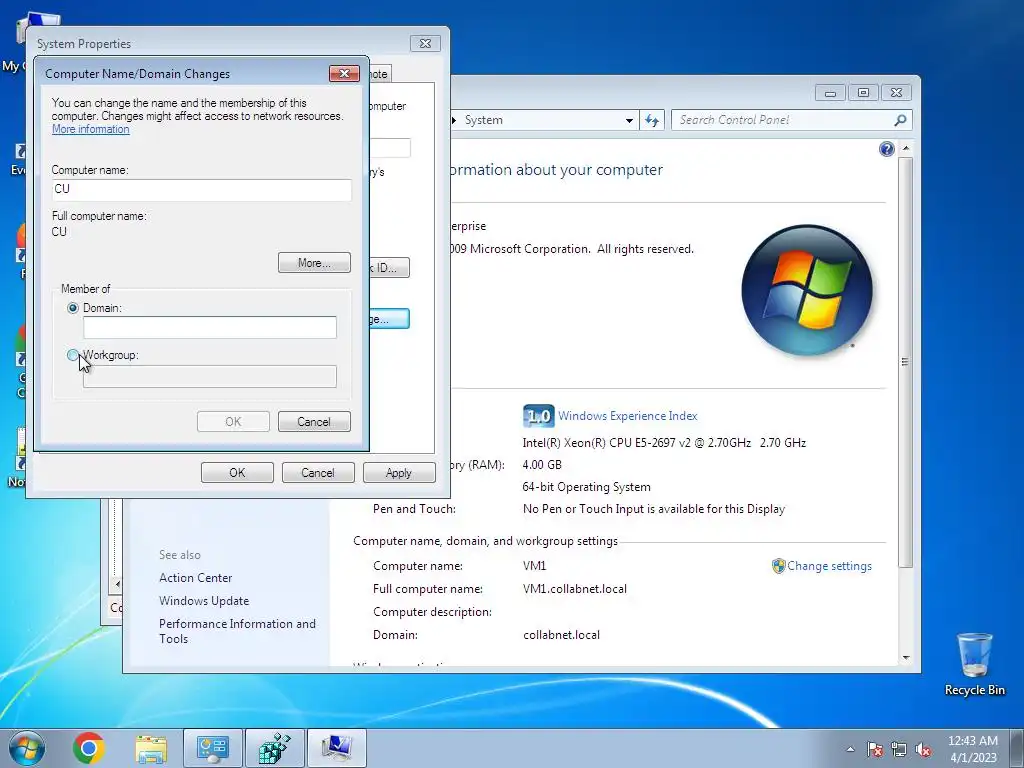Image resolution: width=1024 pixels, height=768 pixels.
Task: Click the More... button
Action: pyautogui.click(x=314, y=263)
